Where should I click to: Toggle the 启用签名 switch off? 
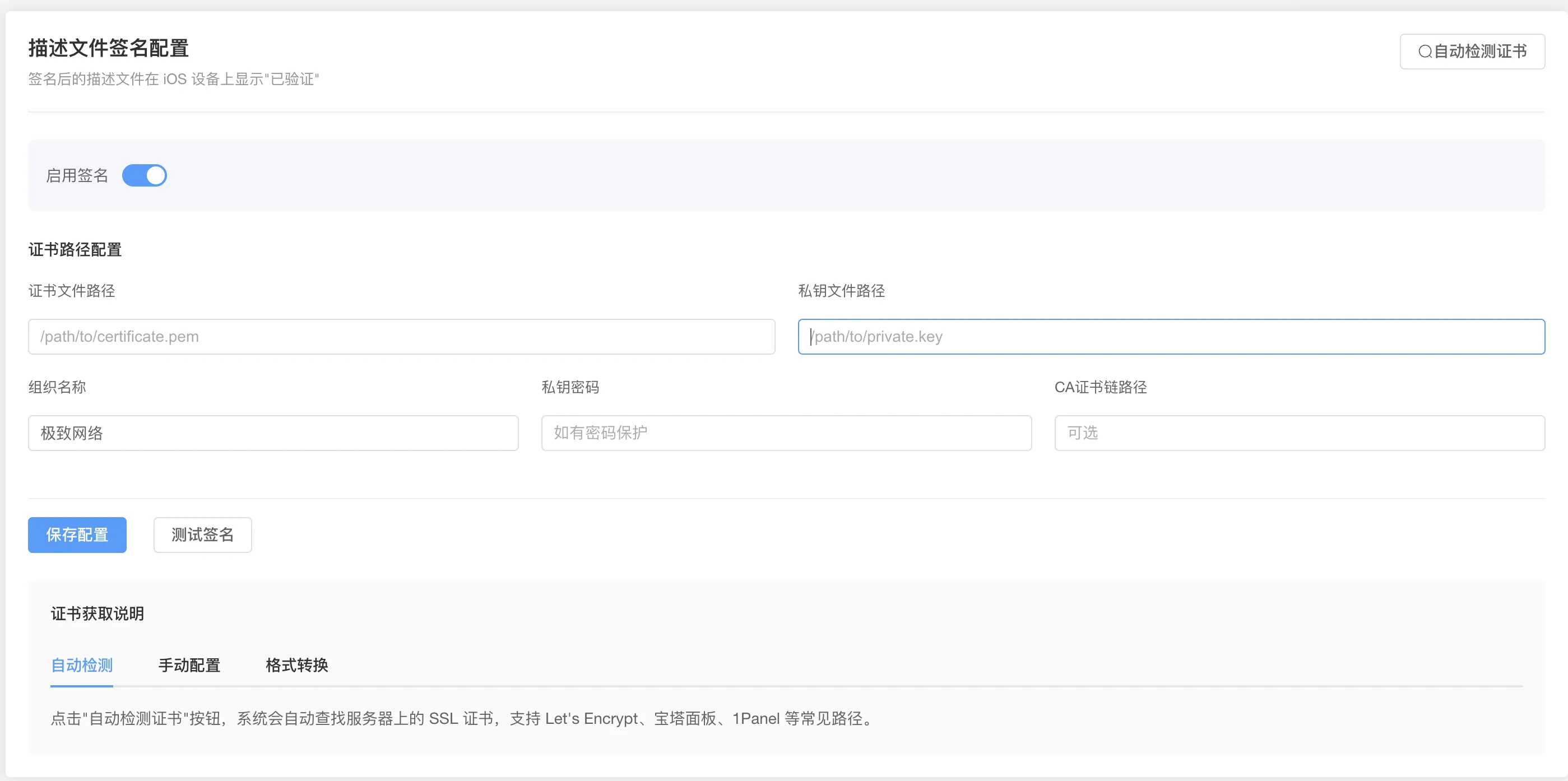(145, 175)
